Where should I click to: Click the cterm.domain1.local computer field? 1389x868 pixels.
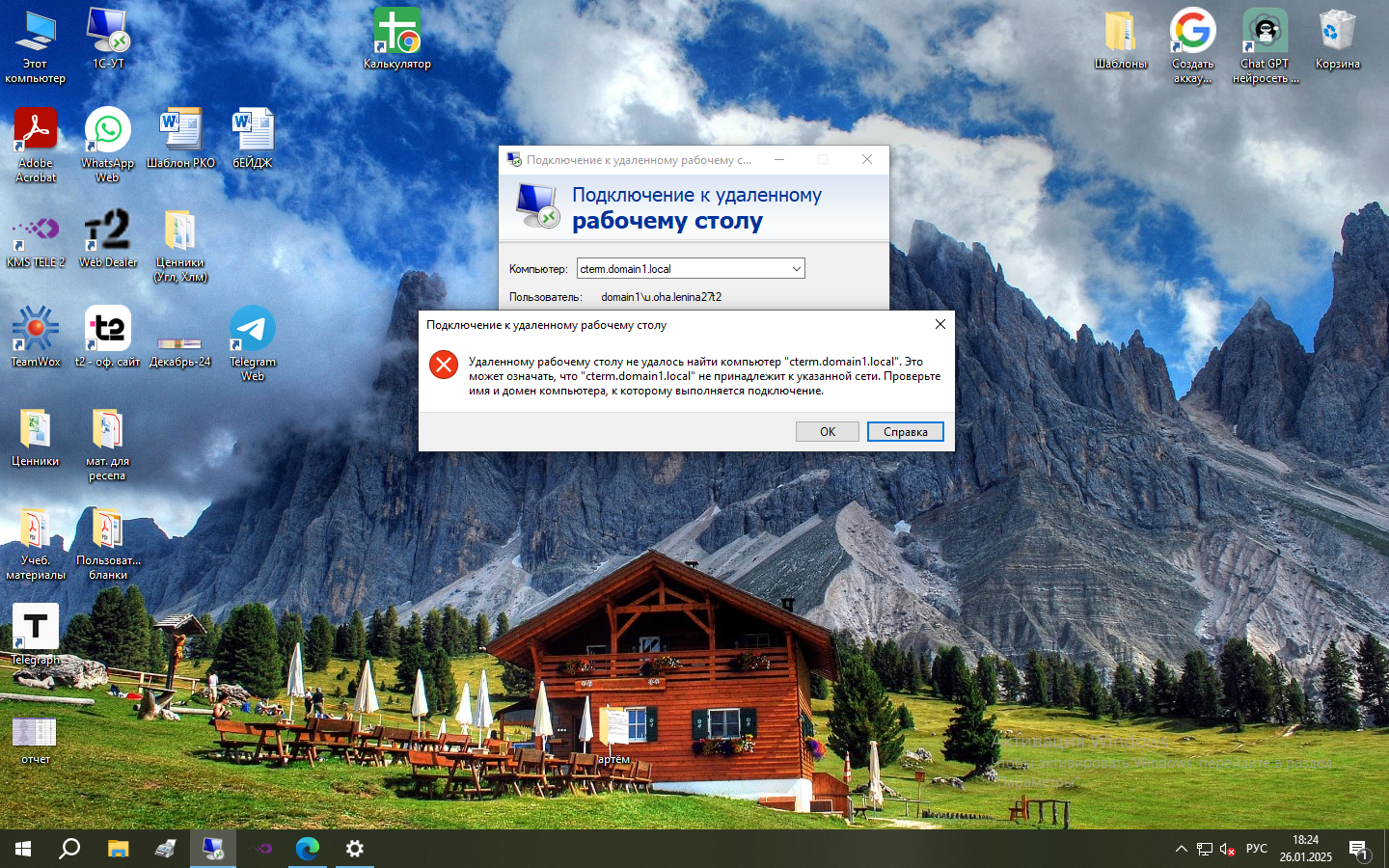[681, 269]
